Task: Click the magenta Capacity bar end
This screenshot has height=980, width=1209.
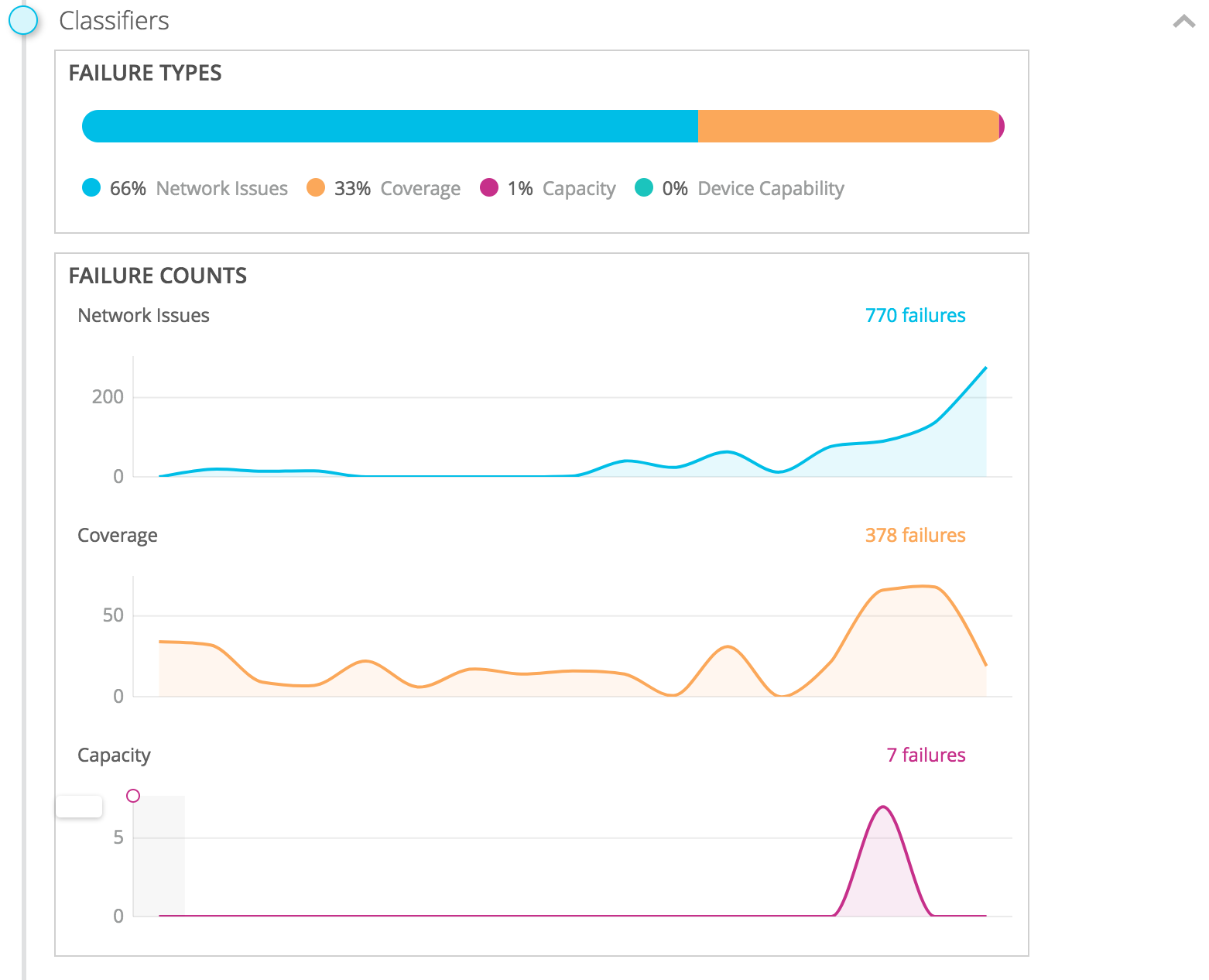Action: click(1002, 126)
